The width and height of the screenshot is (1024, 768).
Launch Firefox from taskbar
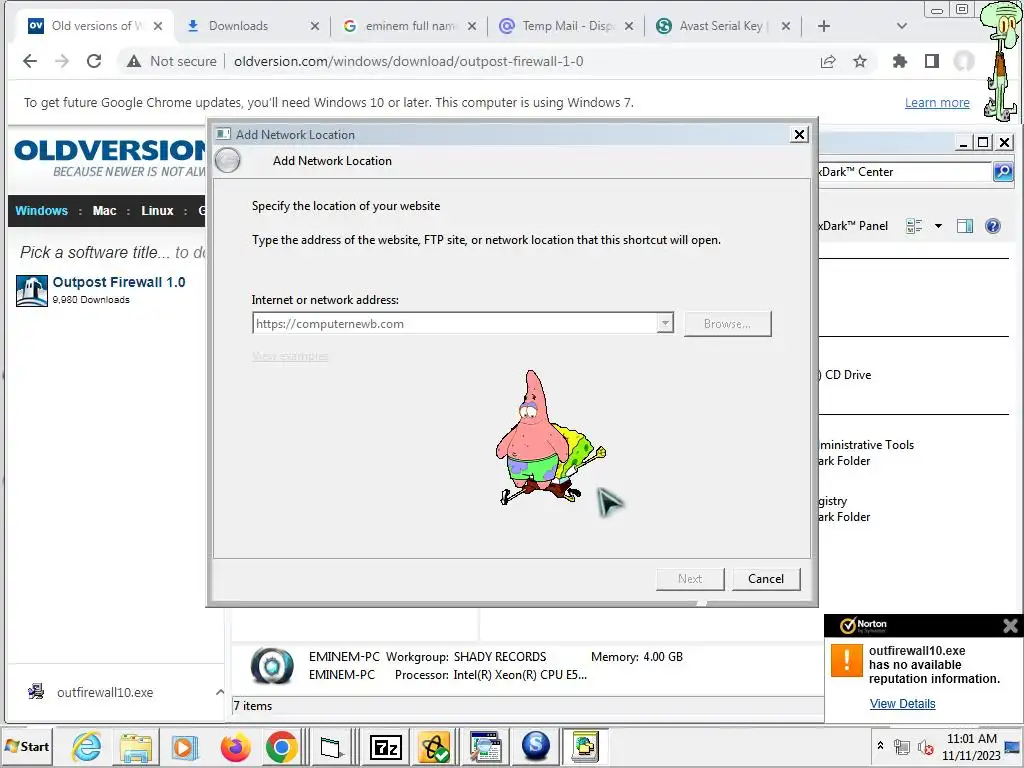pyautogui.click(x=235, y=746)
